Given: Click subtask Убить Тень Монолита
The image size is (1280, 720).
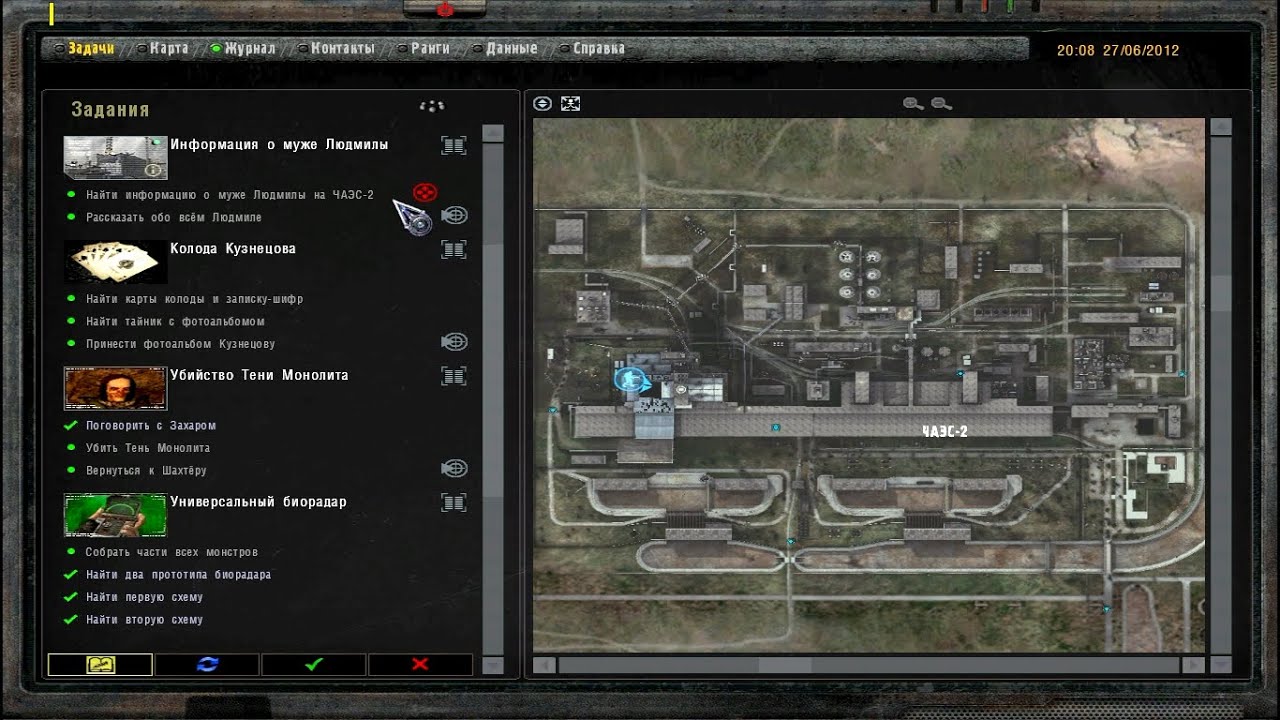Looking at the screenshot, I should tap(148, 448).
